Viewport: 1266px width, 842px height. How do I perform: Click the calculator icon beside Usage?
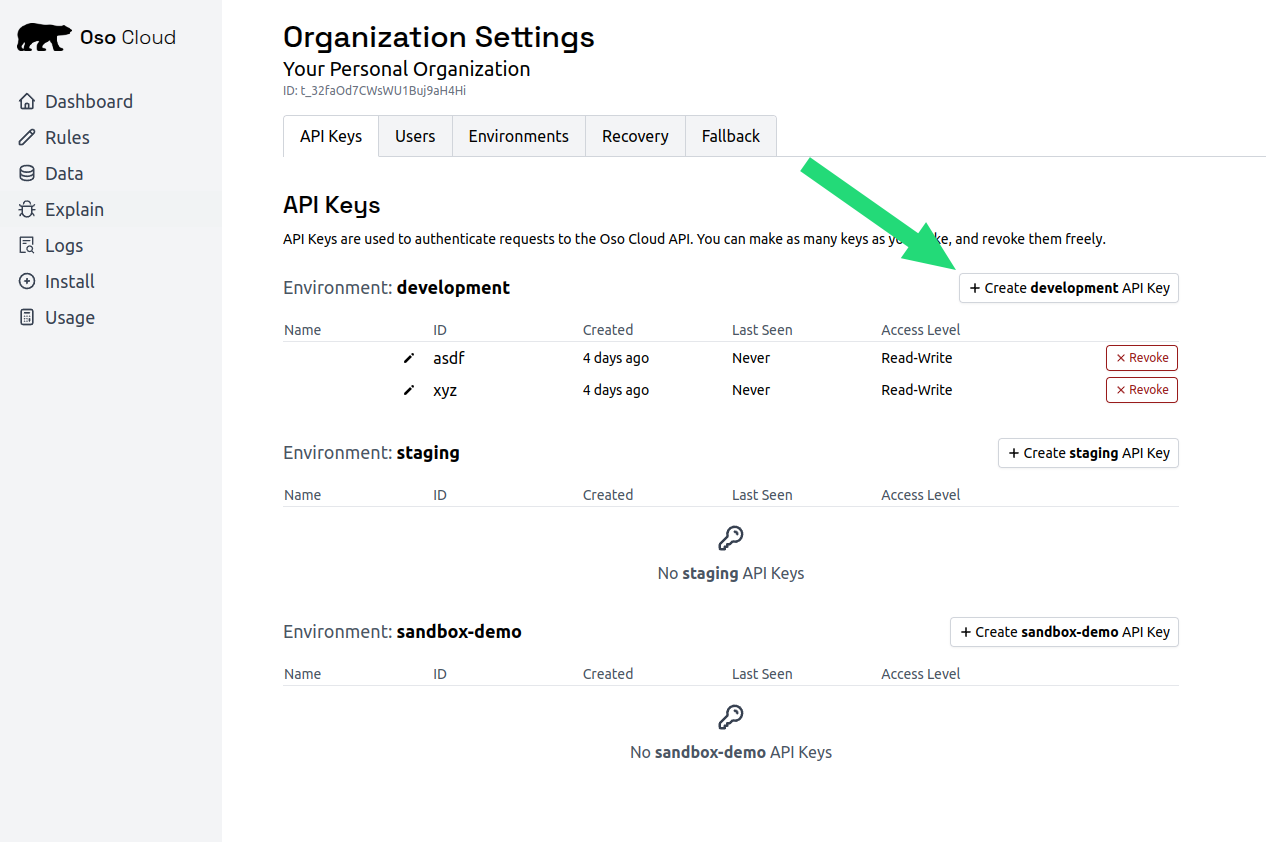click(27, 317)
